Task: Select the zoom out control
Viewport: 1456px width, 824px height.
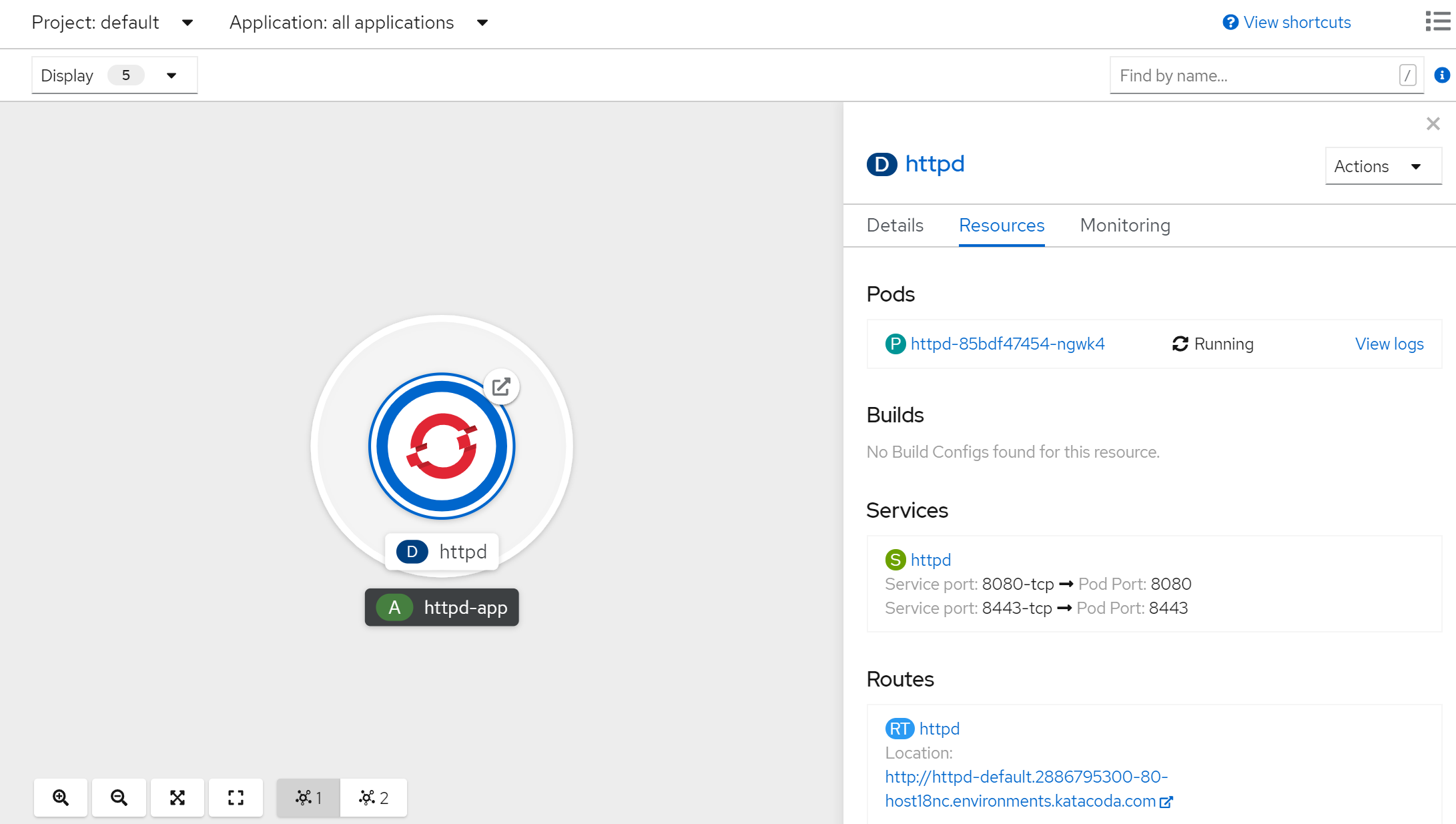Action: pyautogui.click(x=119, y=797)
